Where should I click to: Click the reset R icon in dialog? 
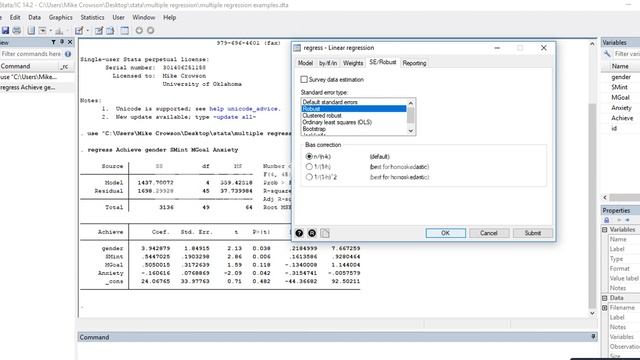click(x=312, y=233)
